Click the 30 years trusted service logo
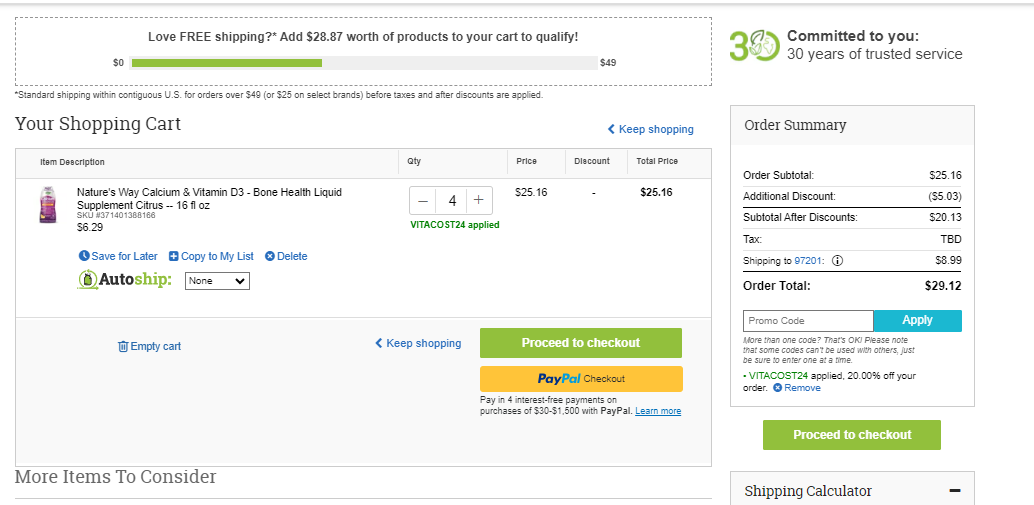1034x505 pixels. pyautogui.click(x=754, y=45)
